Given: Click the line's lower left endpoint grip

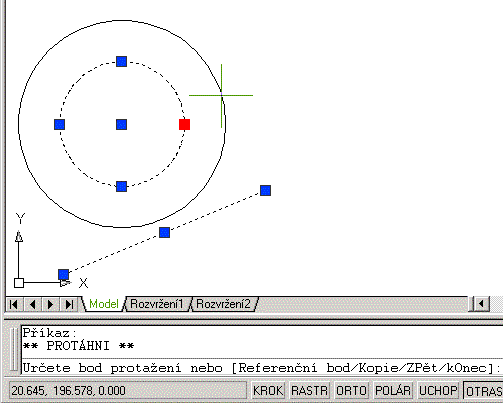Looking at the screenshot, I should click(63, 275).
